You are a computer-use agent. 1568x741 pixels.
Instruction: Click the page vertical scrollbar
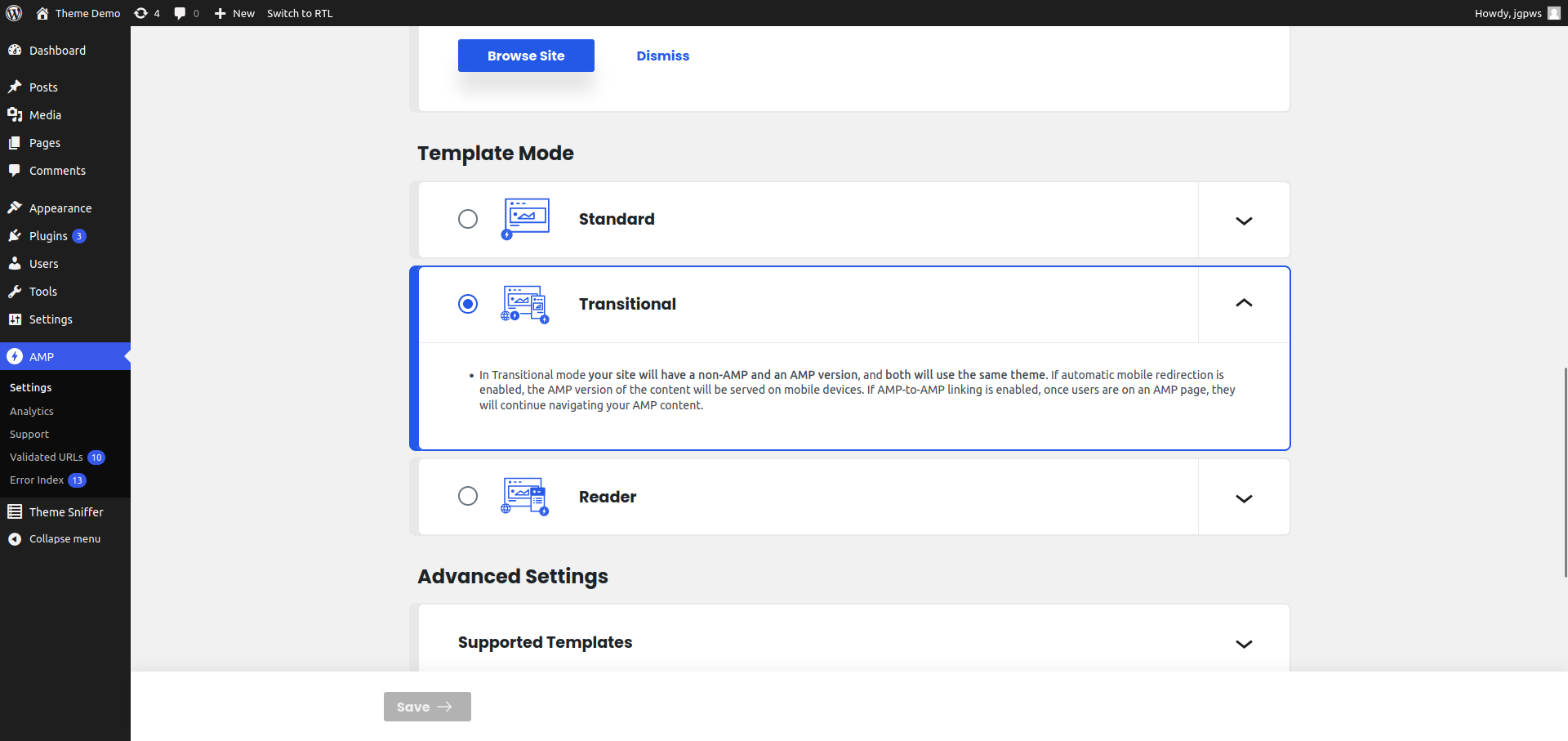pos(1565,472)
